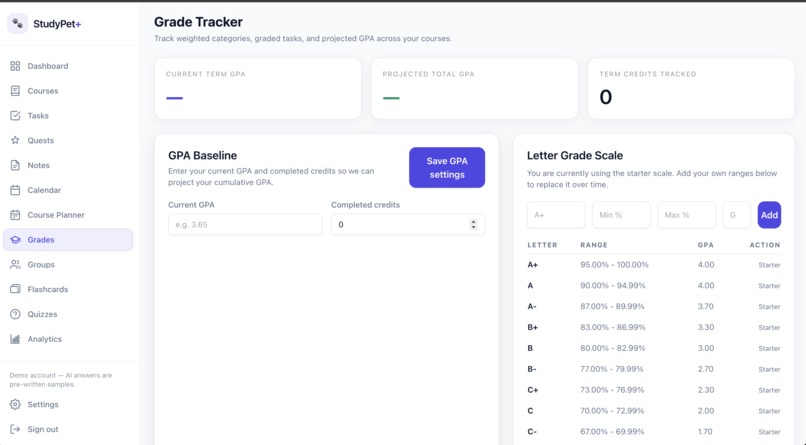Viewport: 806px width, 445px height.
Task: Click the Course Planner calendar icon
Action: coord(15,215)
